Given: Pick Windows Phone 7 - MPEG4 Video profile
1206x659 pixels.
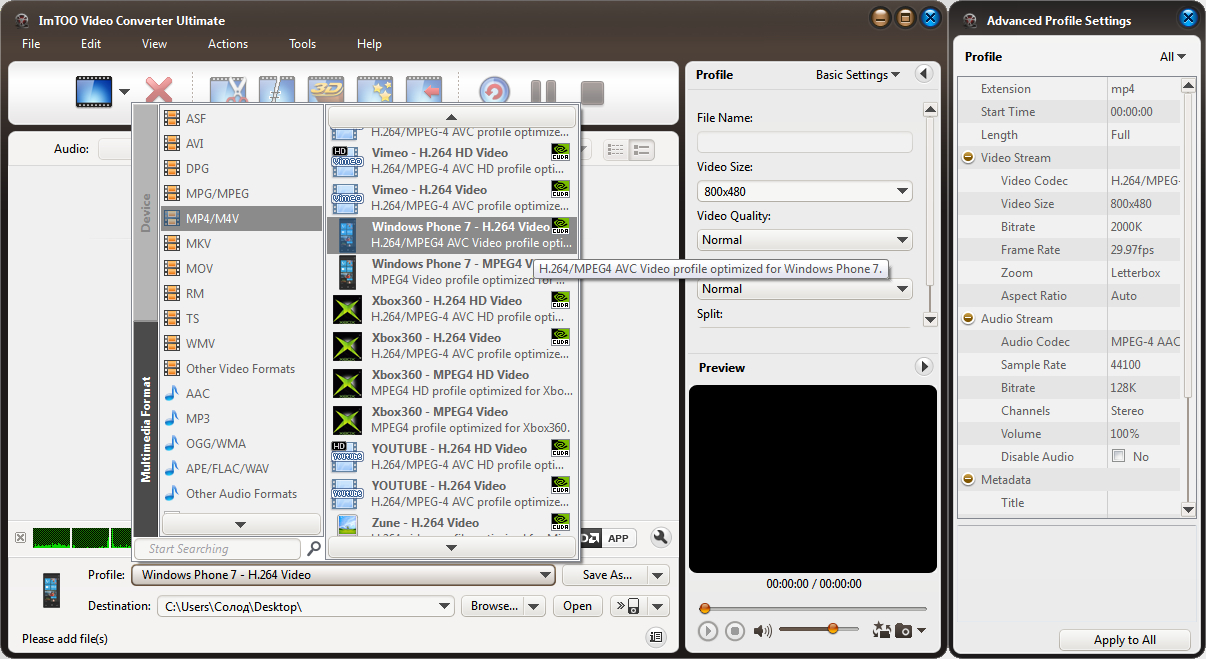Looking at the screenshot, I should tap(452, 272).
